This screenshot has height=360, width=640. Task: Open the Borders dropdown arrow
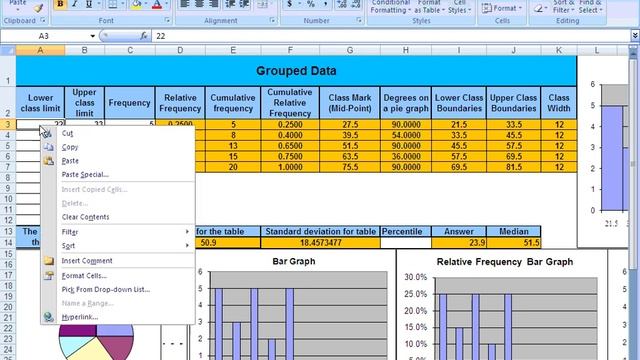pyautogui.click(x=122, y=4)
